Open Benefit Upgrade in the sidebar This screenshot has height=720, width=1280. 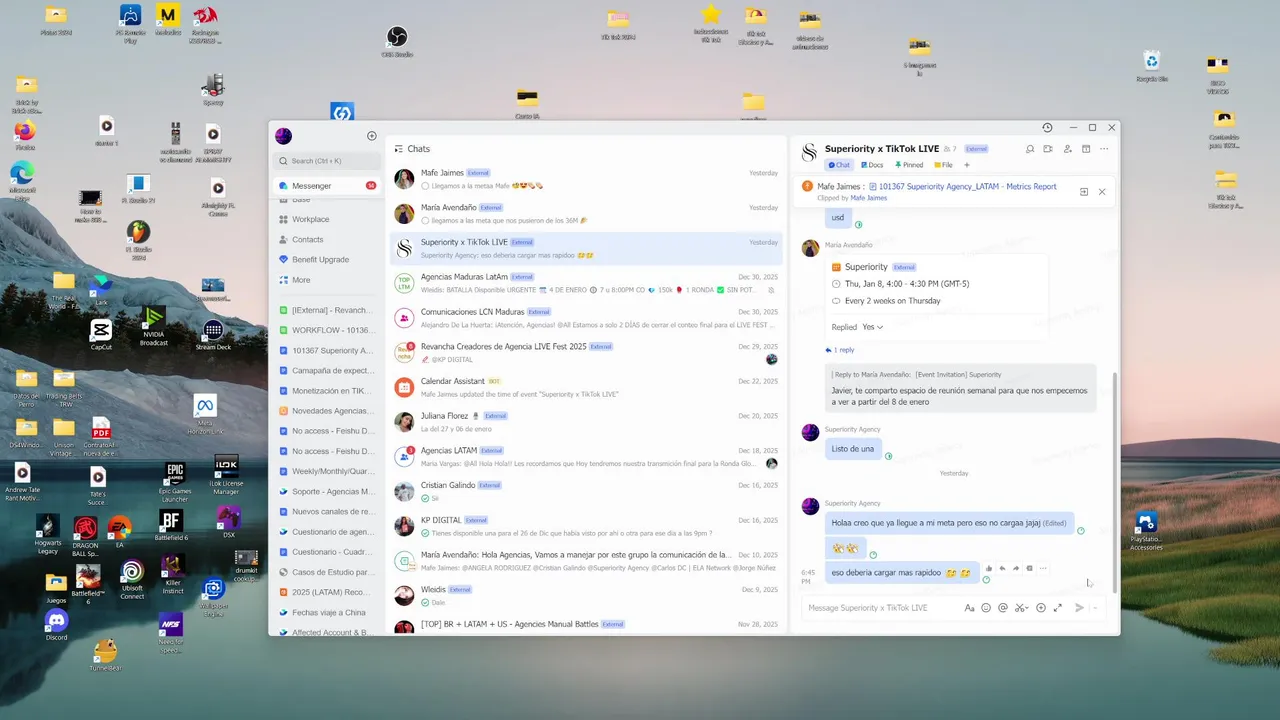click(x=327, y=260)
